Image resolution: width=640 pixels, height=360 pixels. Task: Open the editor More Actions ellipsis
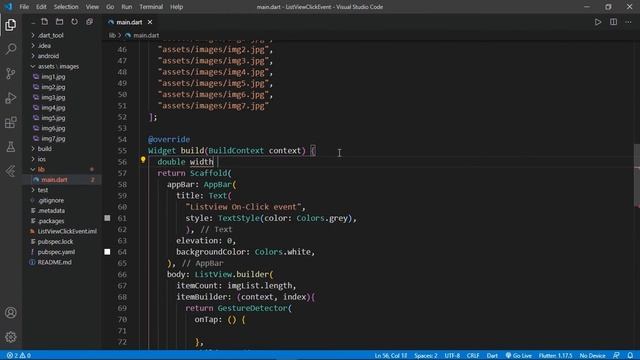[629, 22]
